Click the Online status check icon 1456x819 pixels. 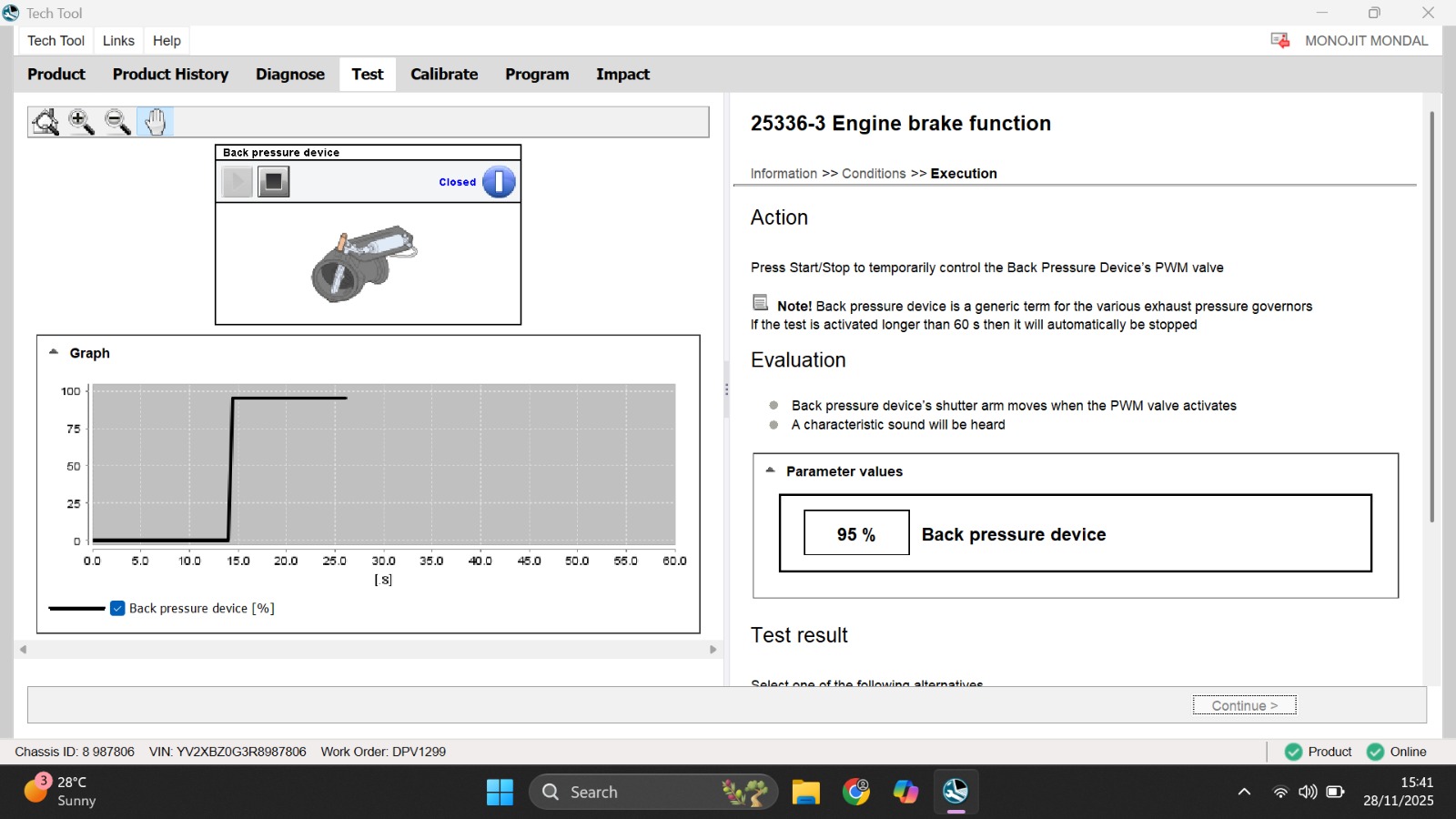coord(1375,752)
